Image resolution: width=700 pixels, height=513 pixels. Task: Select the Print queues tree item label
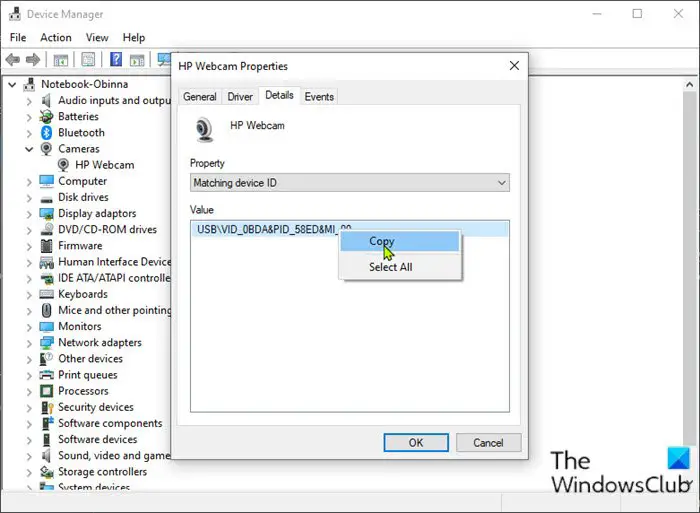click(88, 375)
